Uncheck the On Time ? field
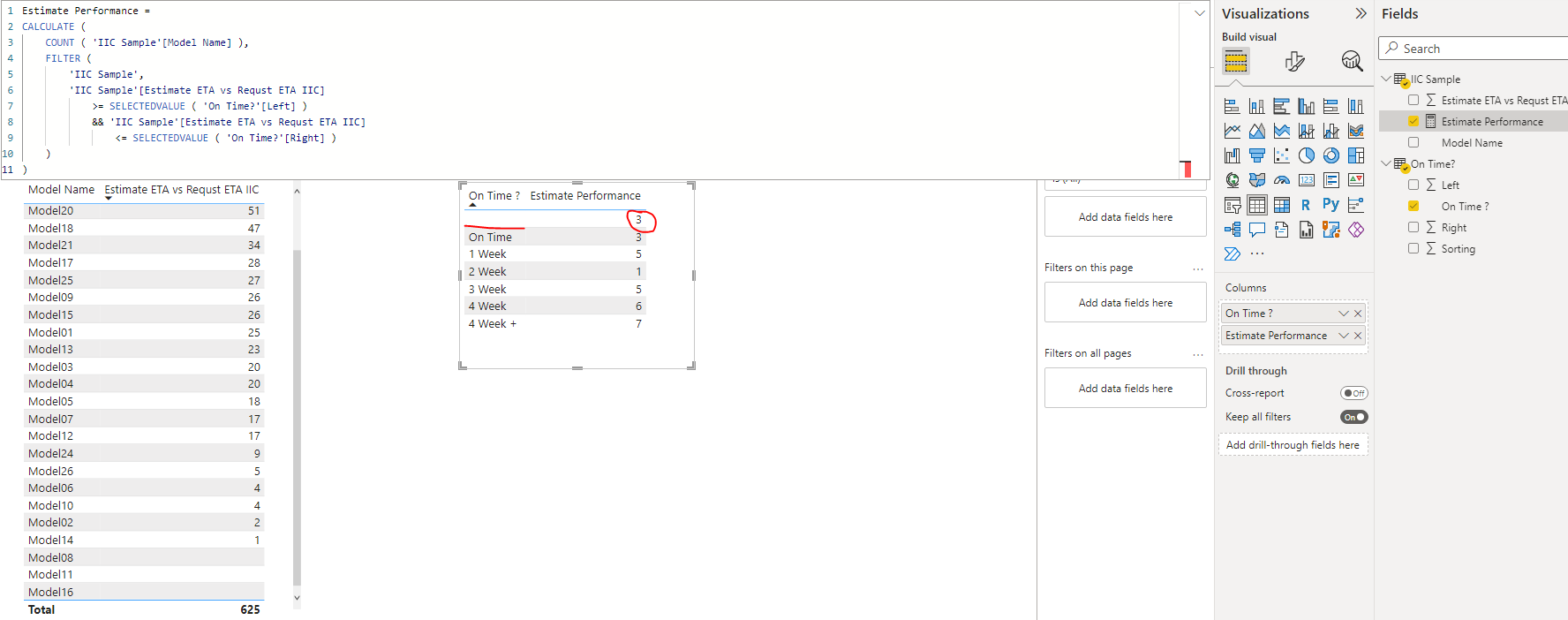 click(x=1413, y=206)
